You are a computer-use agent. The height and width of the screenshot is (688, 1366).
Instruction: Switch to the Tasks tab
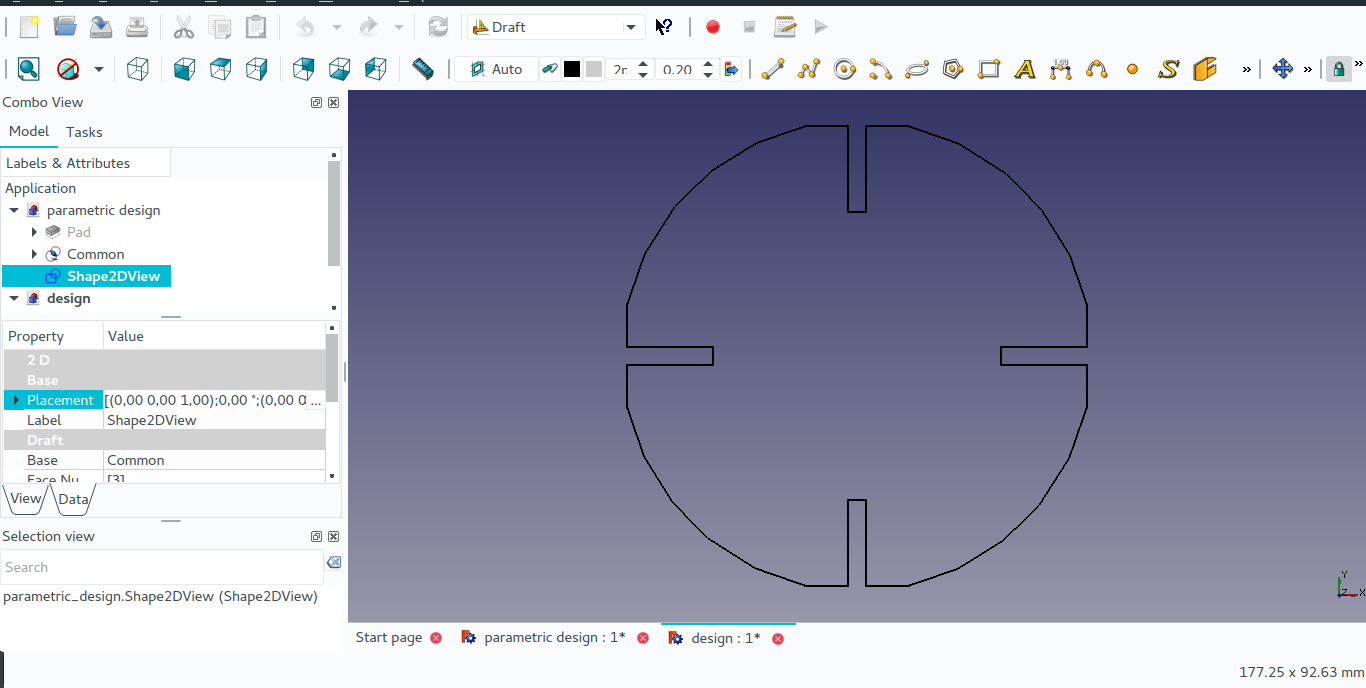pos(83,131)
